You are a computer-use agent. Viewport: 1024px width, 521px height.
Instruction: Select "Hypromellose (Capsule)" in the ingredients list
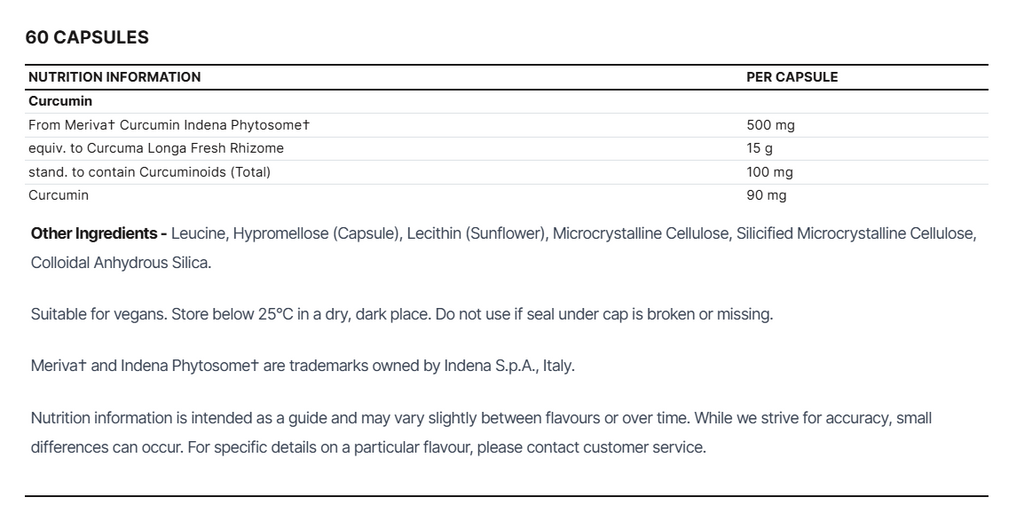[x=317, y=233]
